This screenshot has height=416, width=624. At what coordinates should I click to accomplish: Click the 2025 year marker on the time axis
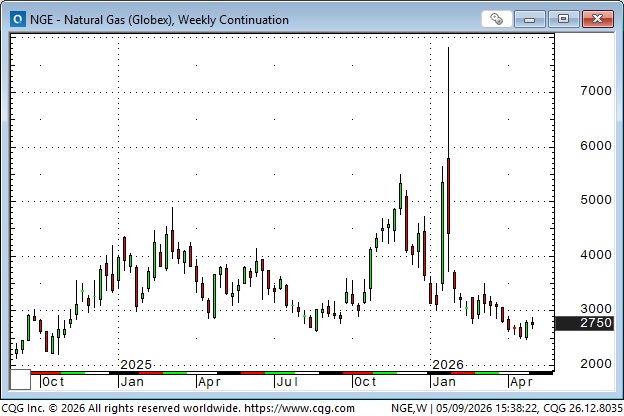pyautogui.click(x=136, y=364)
